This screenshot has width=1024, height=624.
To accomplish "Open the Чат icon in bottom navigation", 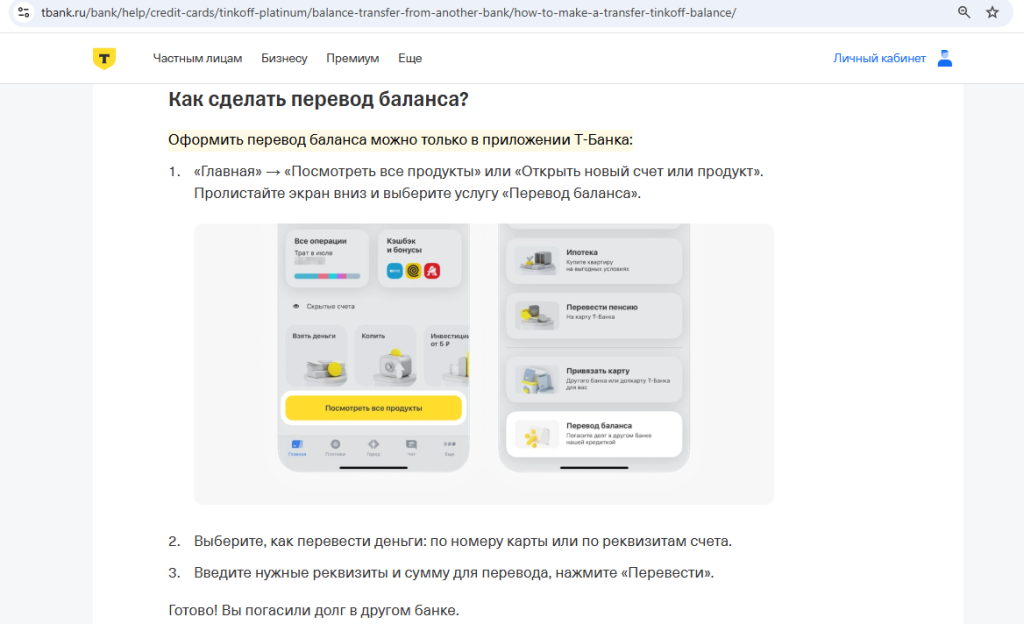I will pos(411,444).
